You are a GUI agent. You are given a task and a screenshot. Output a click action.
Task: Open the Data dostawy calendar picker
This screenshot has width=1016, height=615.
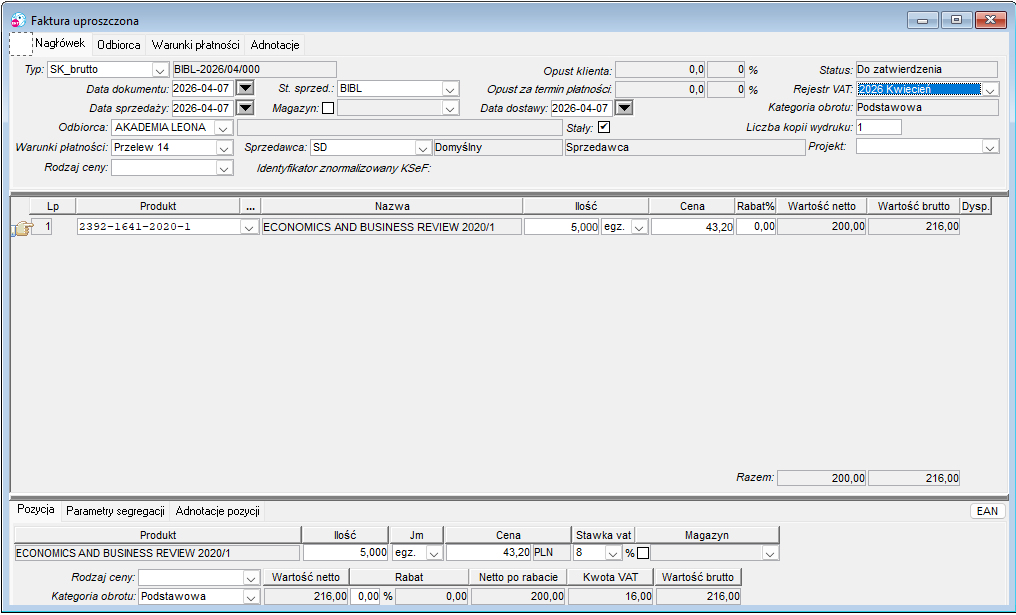click(624, 108)
